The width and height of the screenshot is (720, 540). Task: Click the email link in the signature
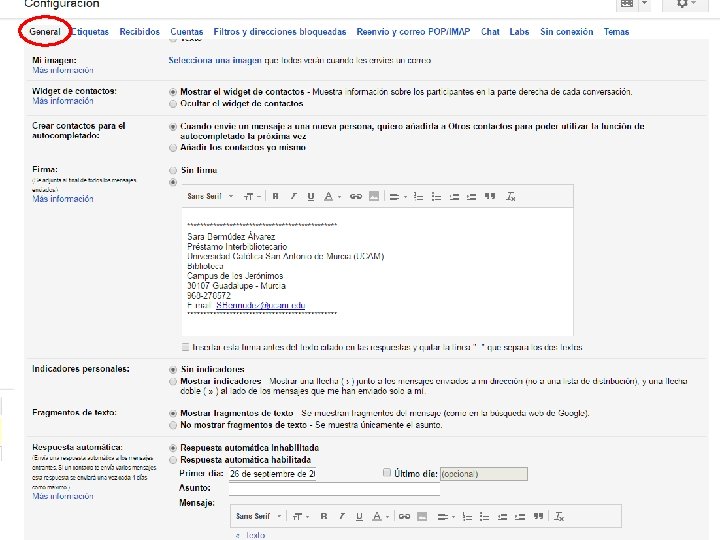[x=260, y=305]
